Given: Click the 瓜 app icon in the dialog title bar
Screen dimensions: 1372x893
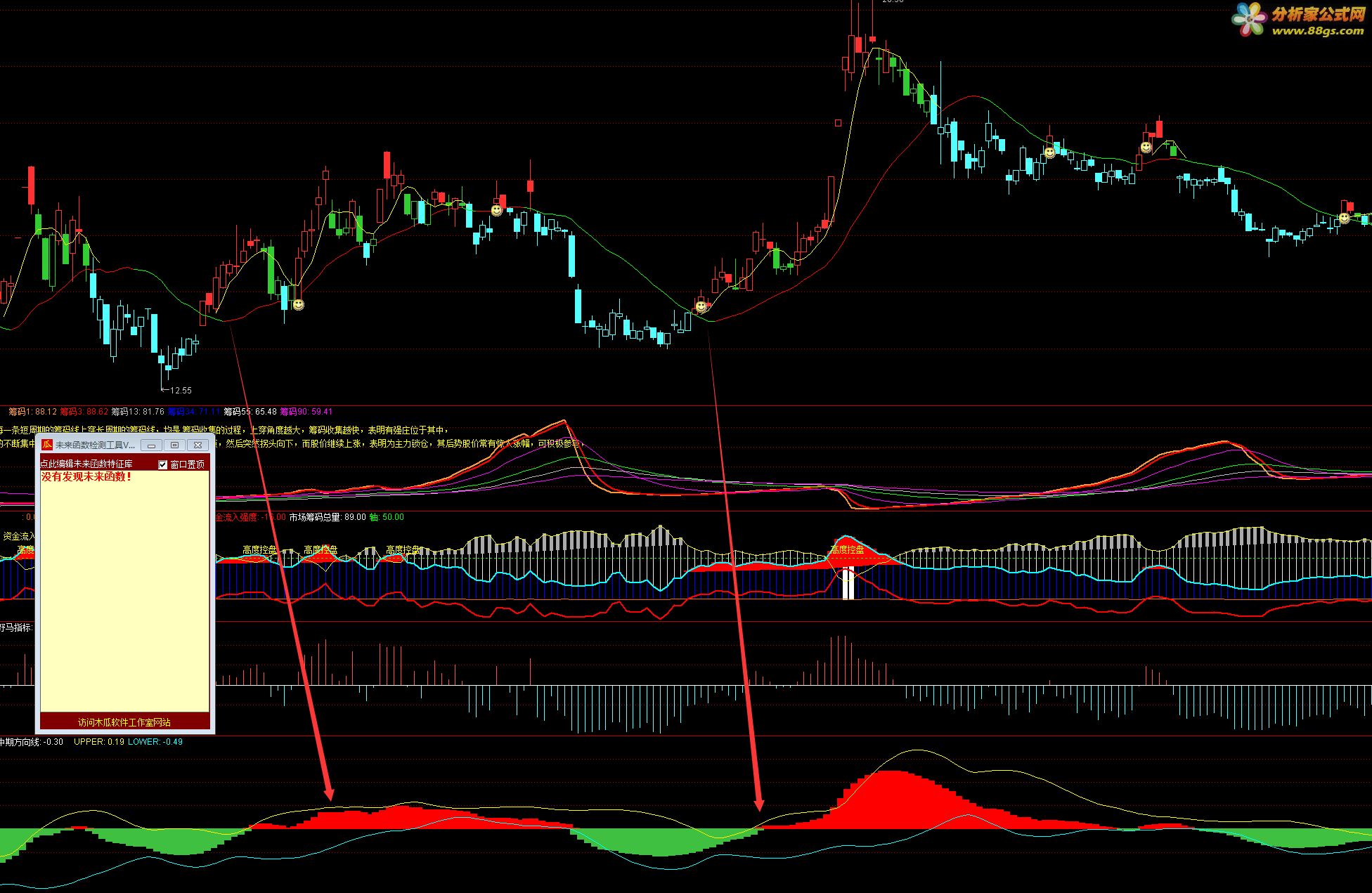Looking at the screenshot, I should (x=47, y=445).
